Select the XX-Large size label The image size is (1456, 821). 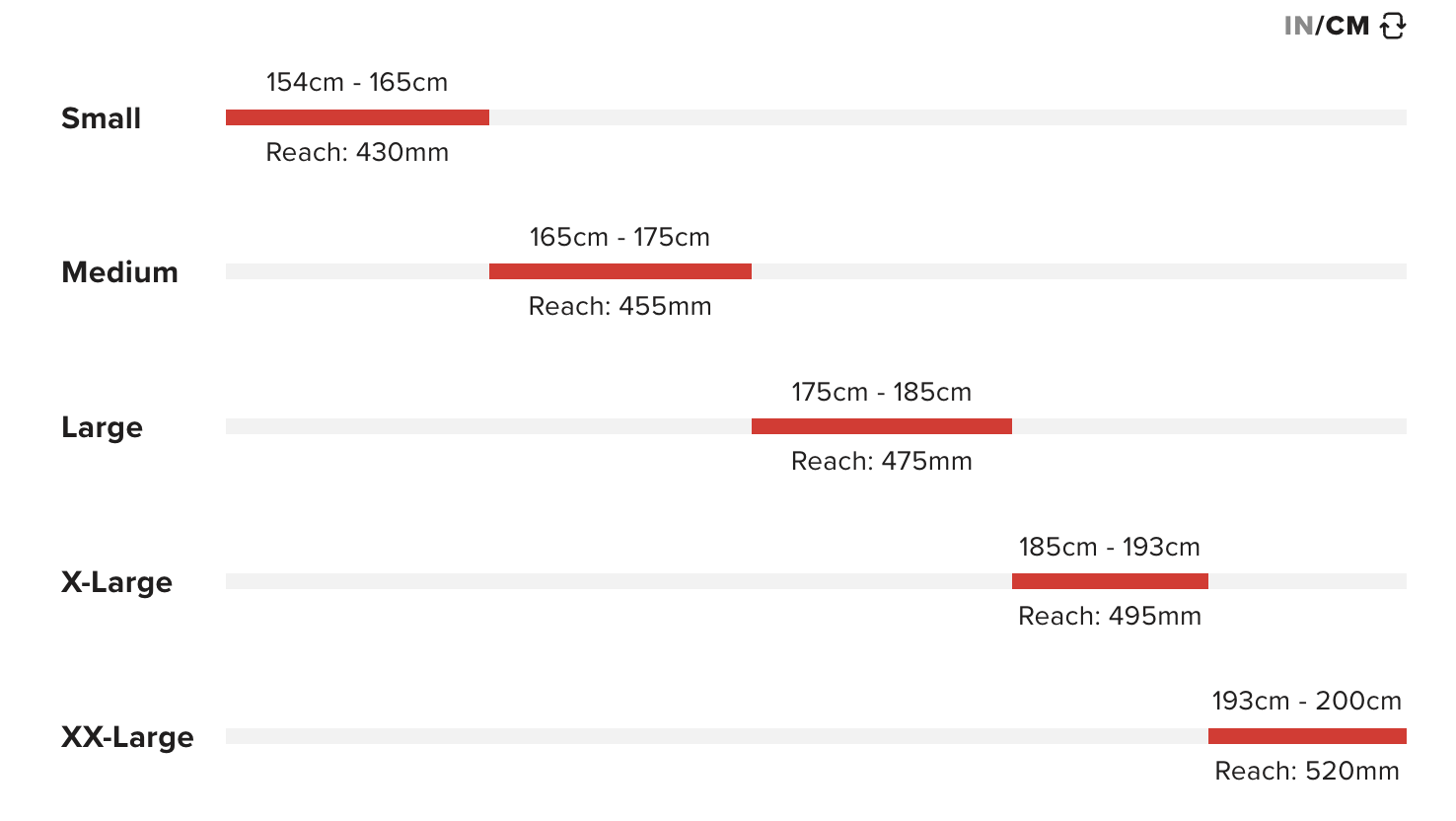(127, 737)
